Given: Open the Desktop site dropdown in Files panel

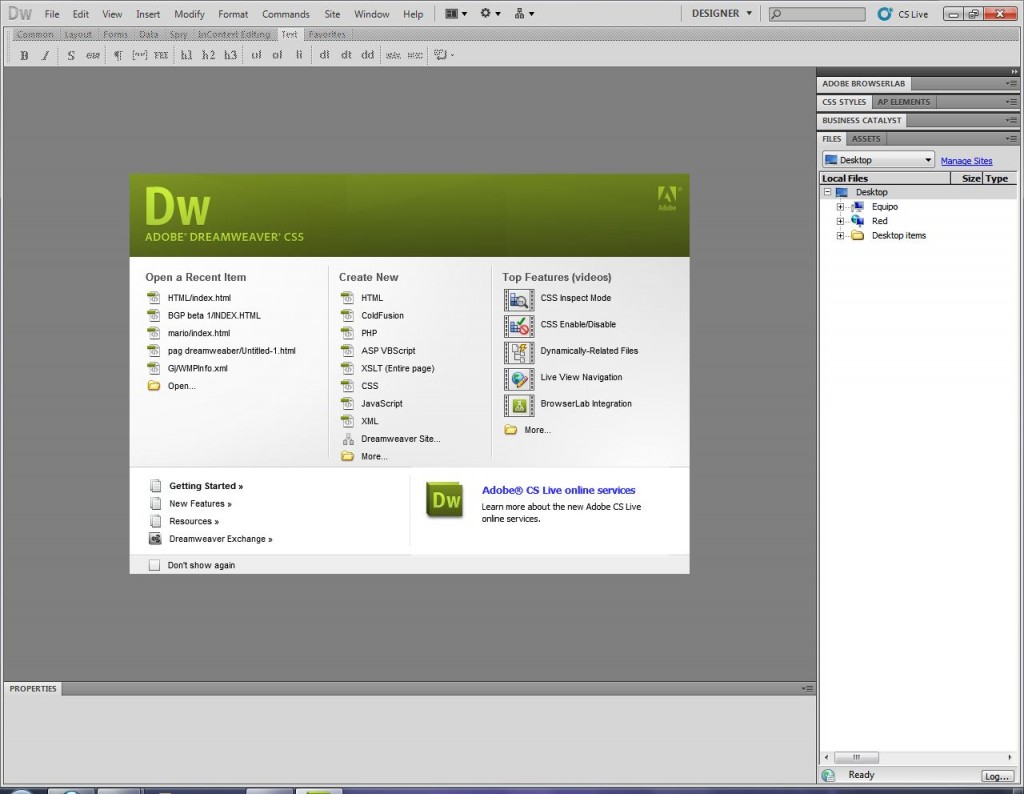Looking at the screenshot, I should coord(928,159).
